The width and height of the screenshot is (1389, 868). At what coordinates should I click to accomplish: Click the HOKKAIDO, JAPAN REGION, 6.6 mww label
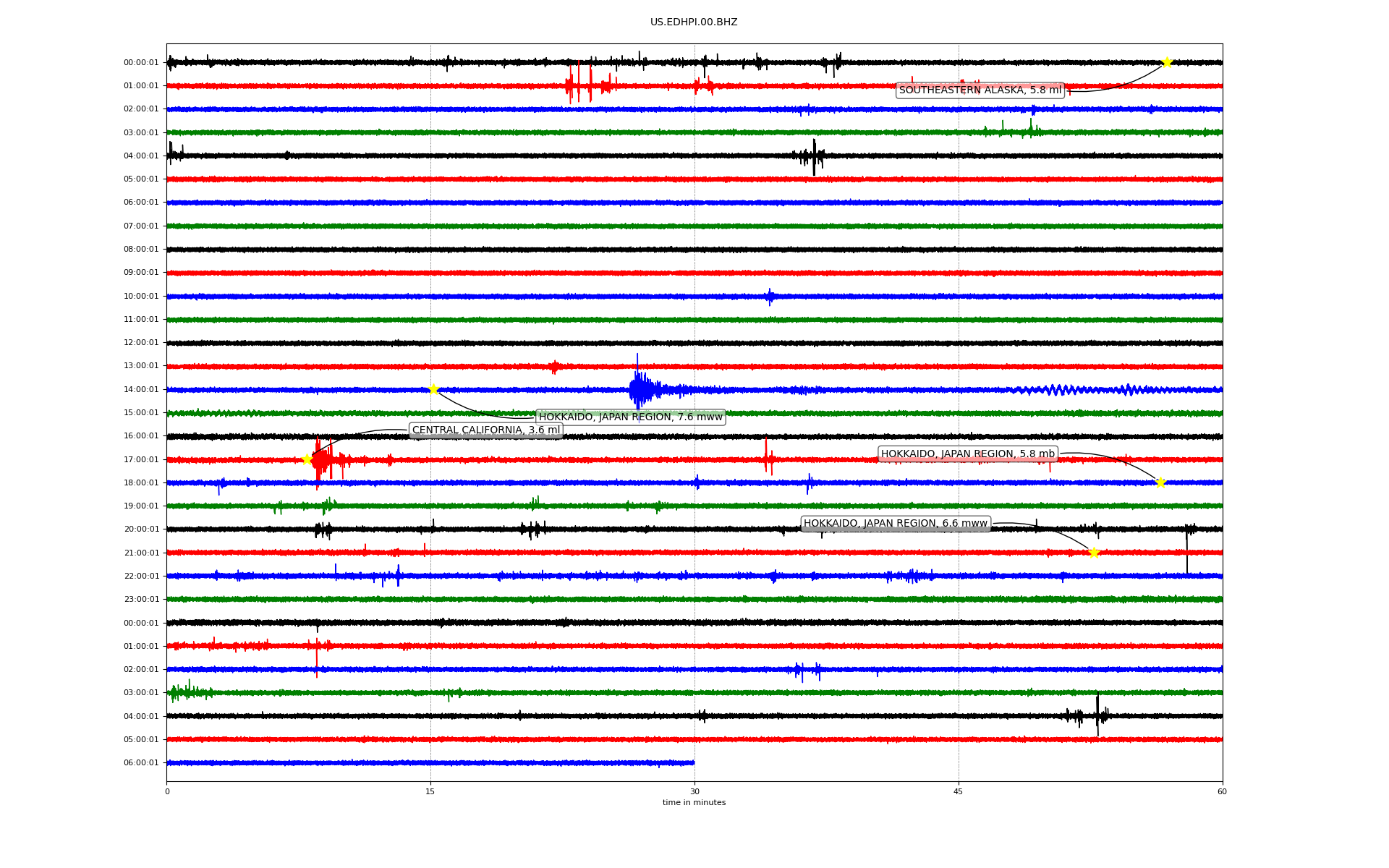pyautogui.click(x=895, y=523)
